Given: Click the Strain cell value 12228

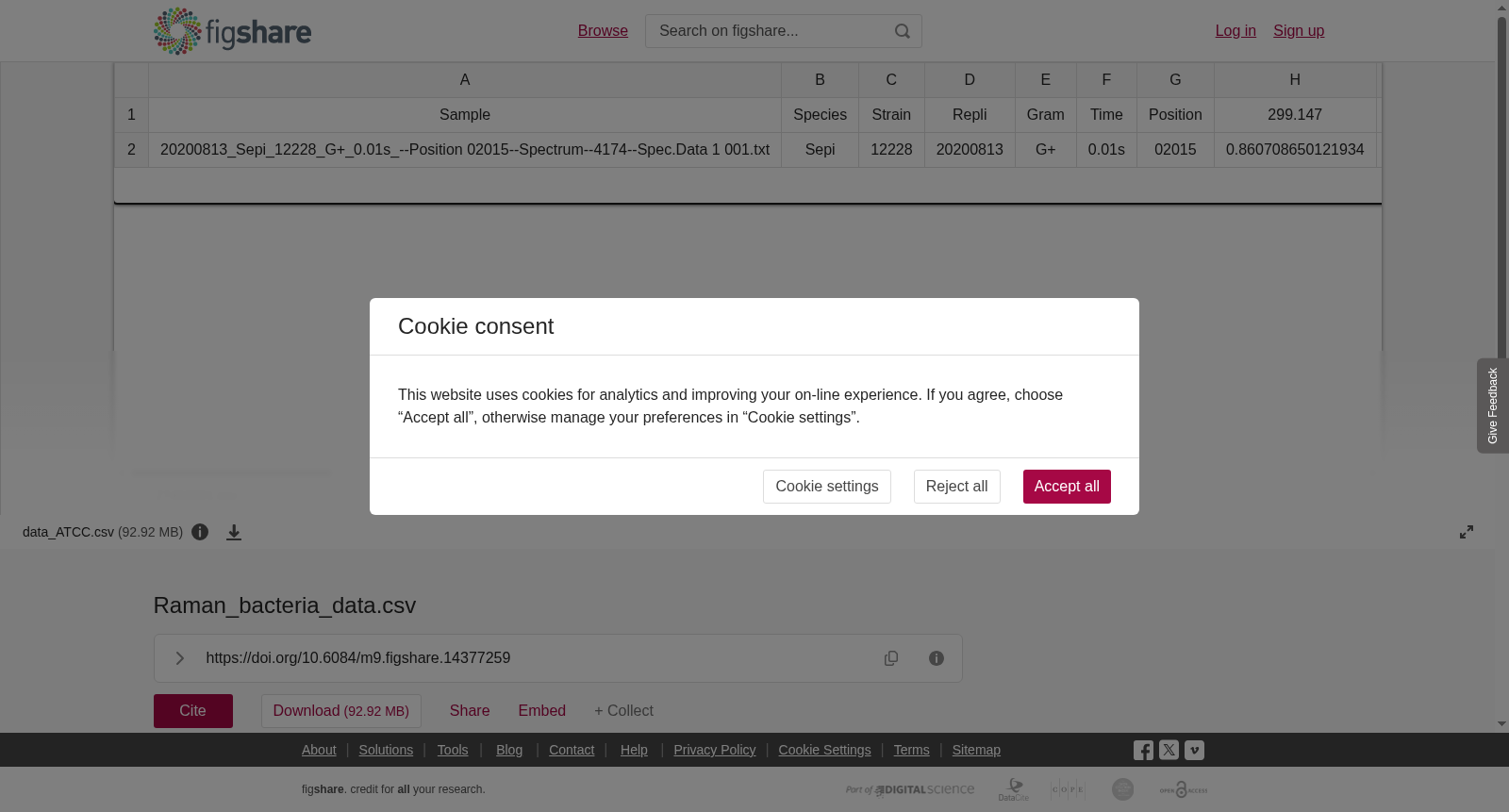Looking at the screenshot, I should point(891,150).
